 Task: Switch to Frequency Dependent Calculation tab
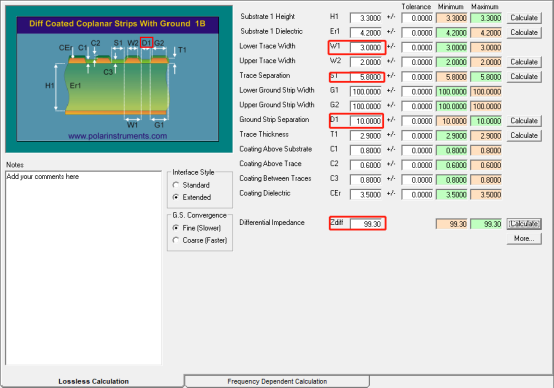pos(277,381)
